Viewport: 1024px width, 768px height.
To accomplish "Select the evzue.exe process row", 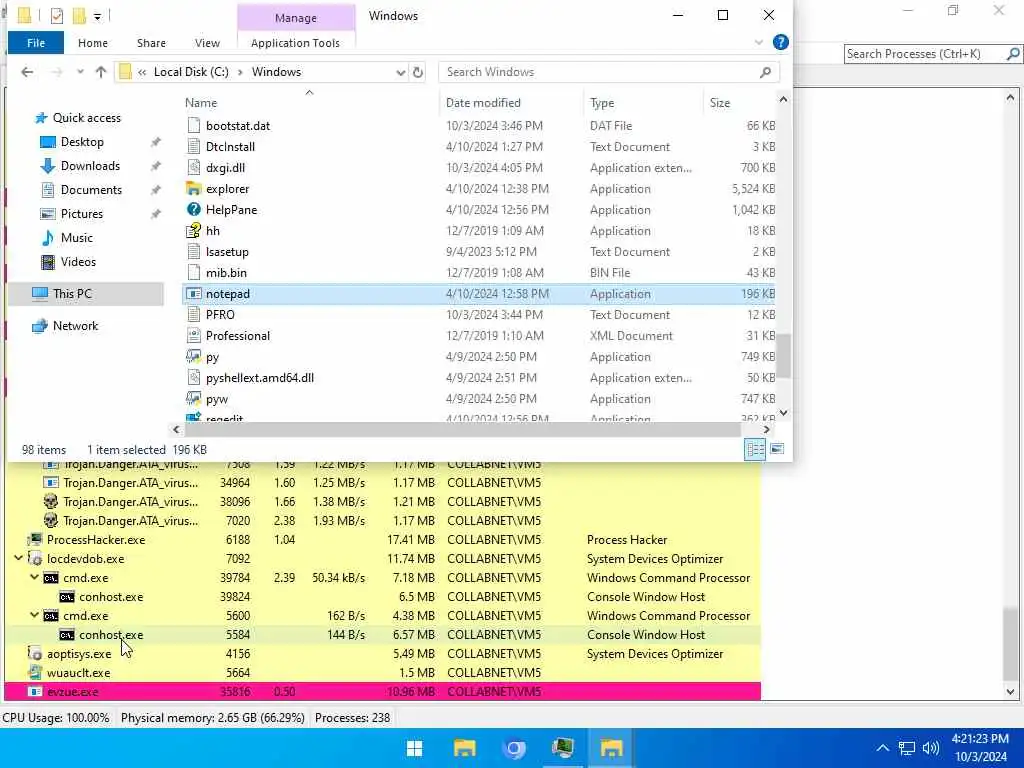I will pyautogui.click(x=383, y=692).
